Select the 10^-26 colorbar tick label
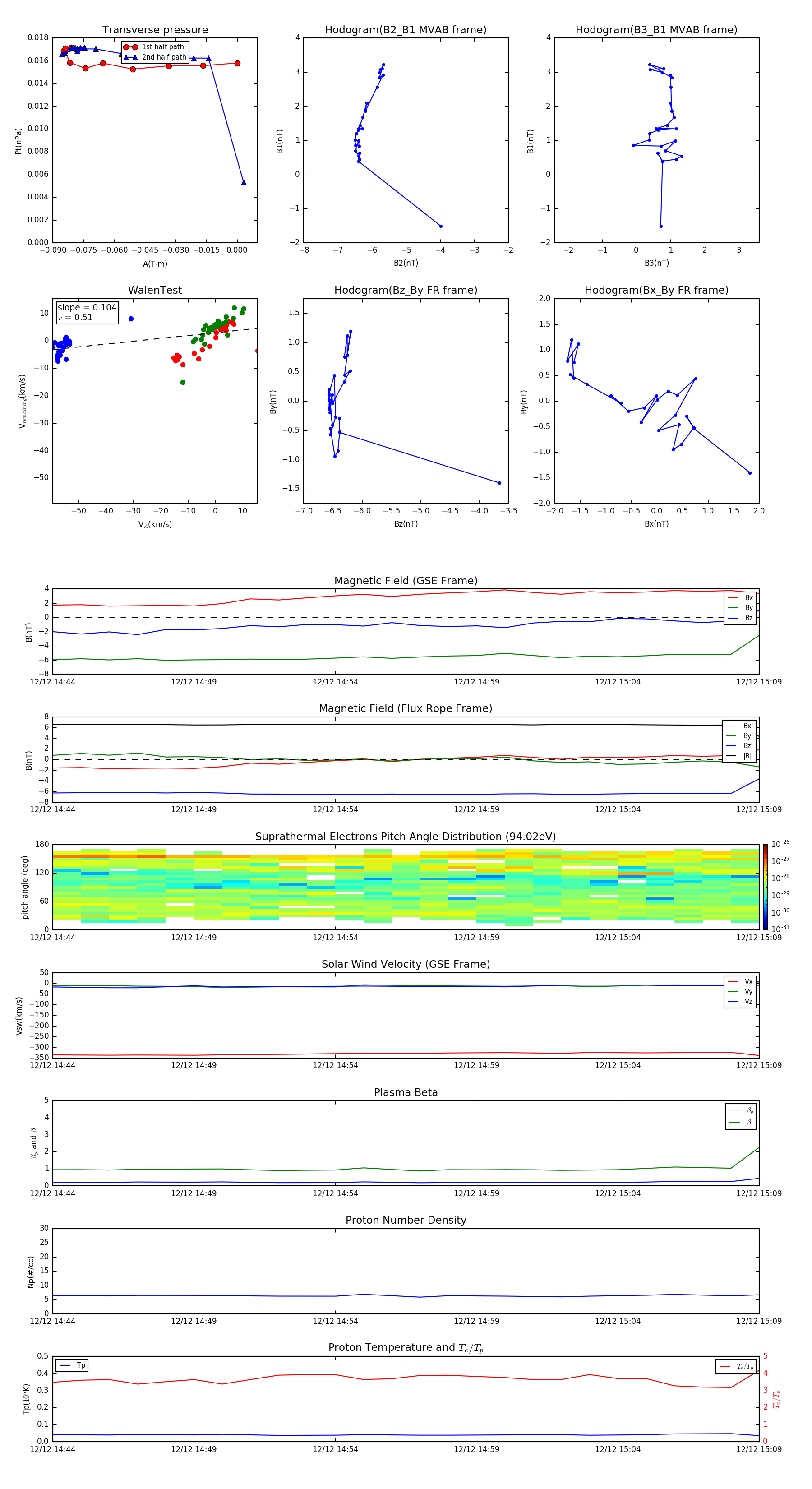Screen dimensions: 812x1489 tap(780, 844)
